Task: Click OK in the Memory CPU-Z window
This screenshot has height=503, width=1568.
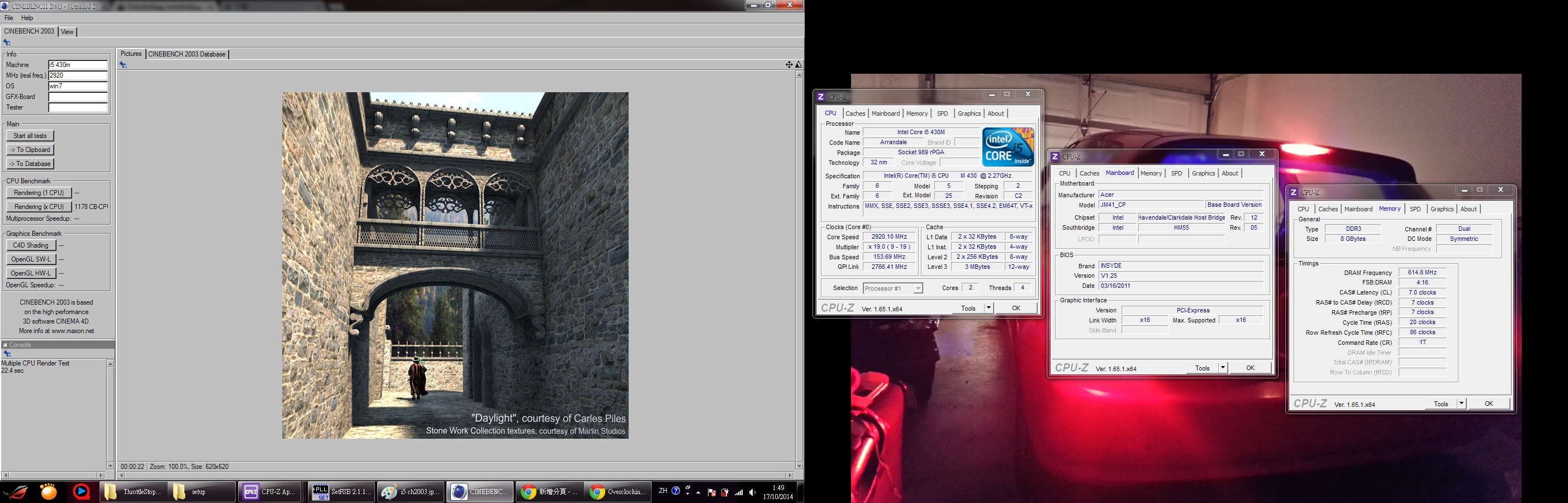Action: click(1488, 404)
